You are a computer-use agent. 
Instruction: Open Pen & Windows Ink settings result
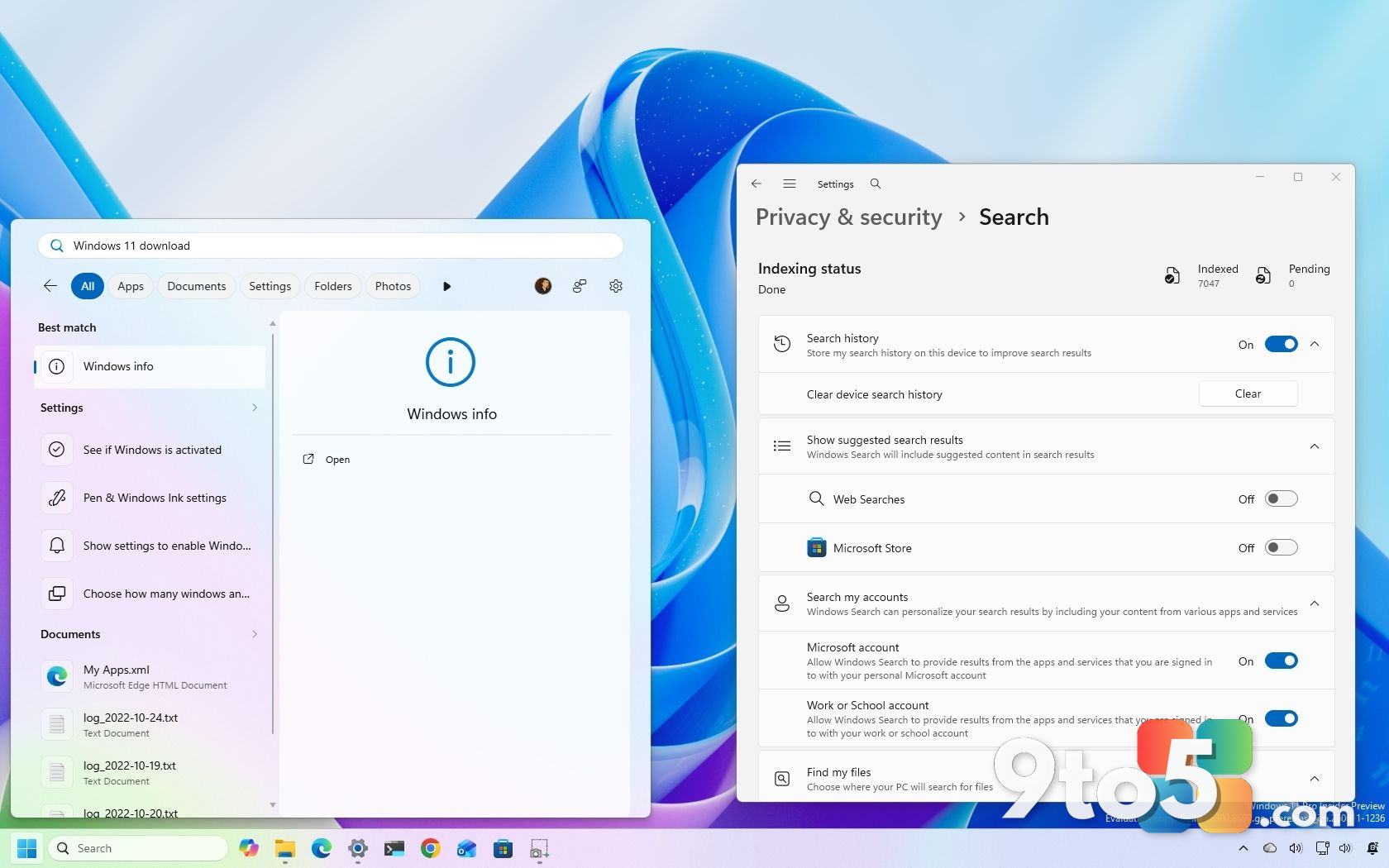(x=150, y=498)
